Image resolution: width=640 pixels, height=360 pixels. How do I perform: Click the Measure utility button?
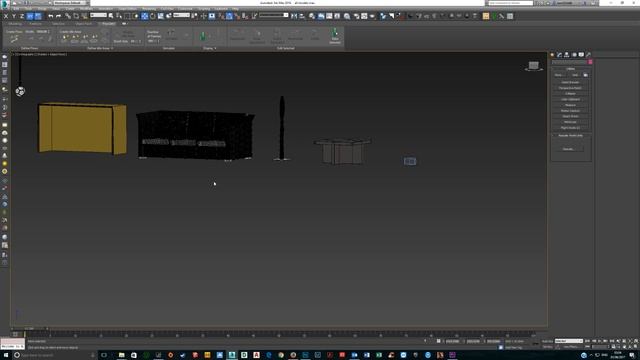click(570, 105)
